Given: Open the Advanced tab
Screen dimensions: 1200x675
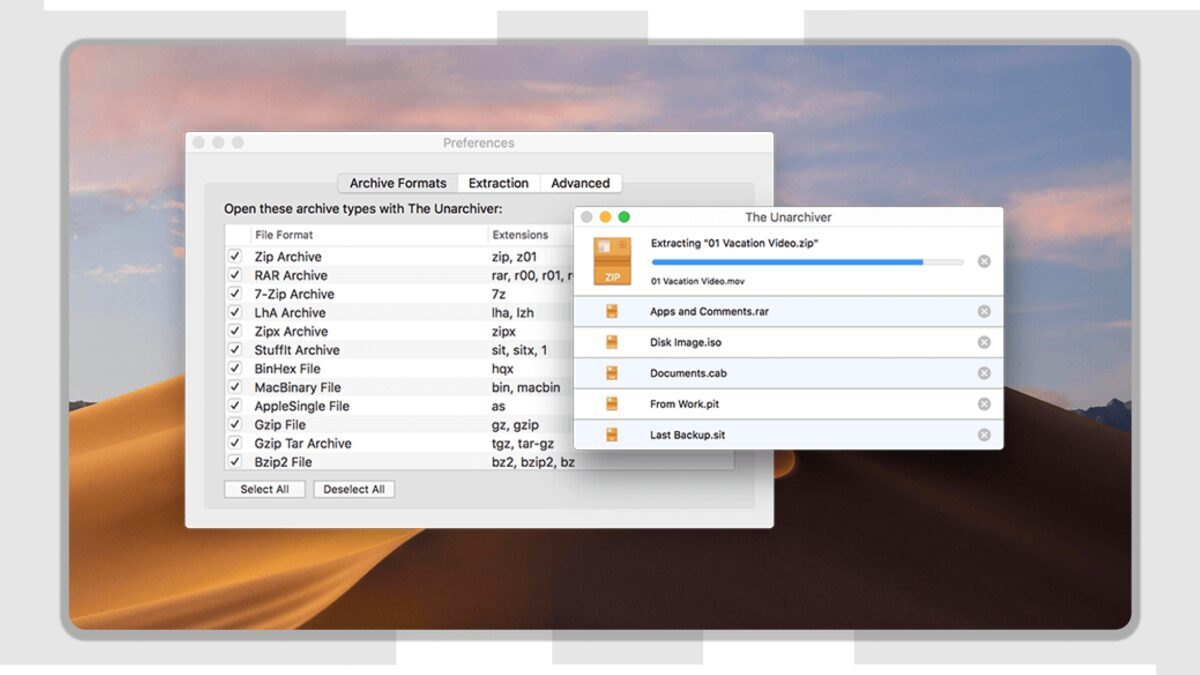Looking at the screenshot, I should (x=580, y=183).
